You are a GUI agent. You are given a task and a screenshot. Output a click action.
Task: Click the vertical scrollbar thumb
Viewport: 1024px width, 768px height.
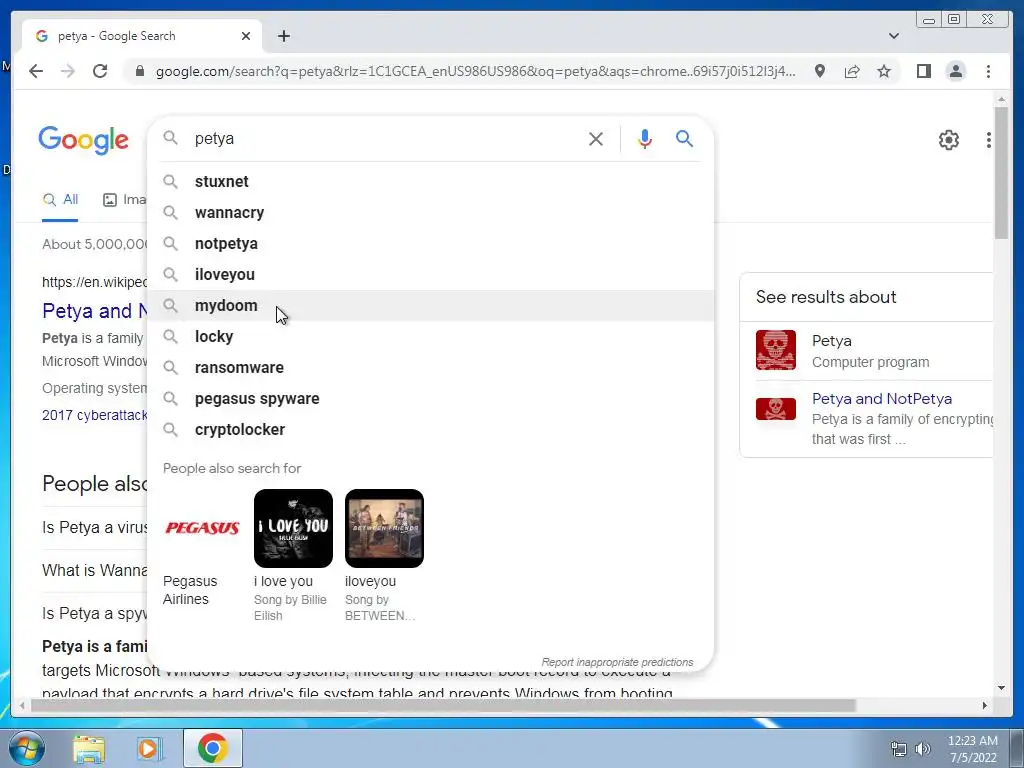click(x=1001, y=173)
